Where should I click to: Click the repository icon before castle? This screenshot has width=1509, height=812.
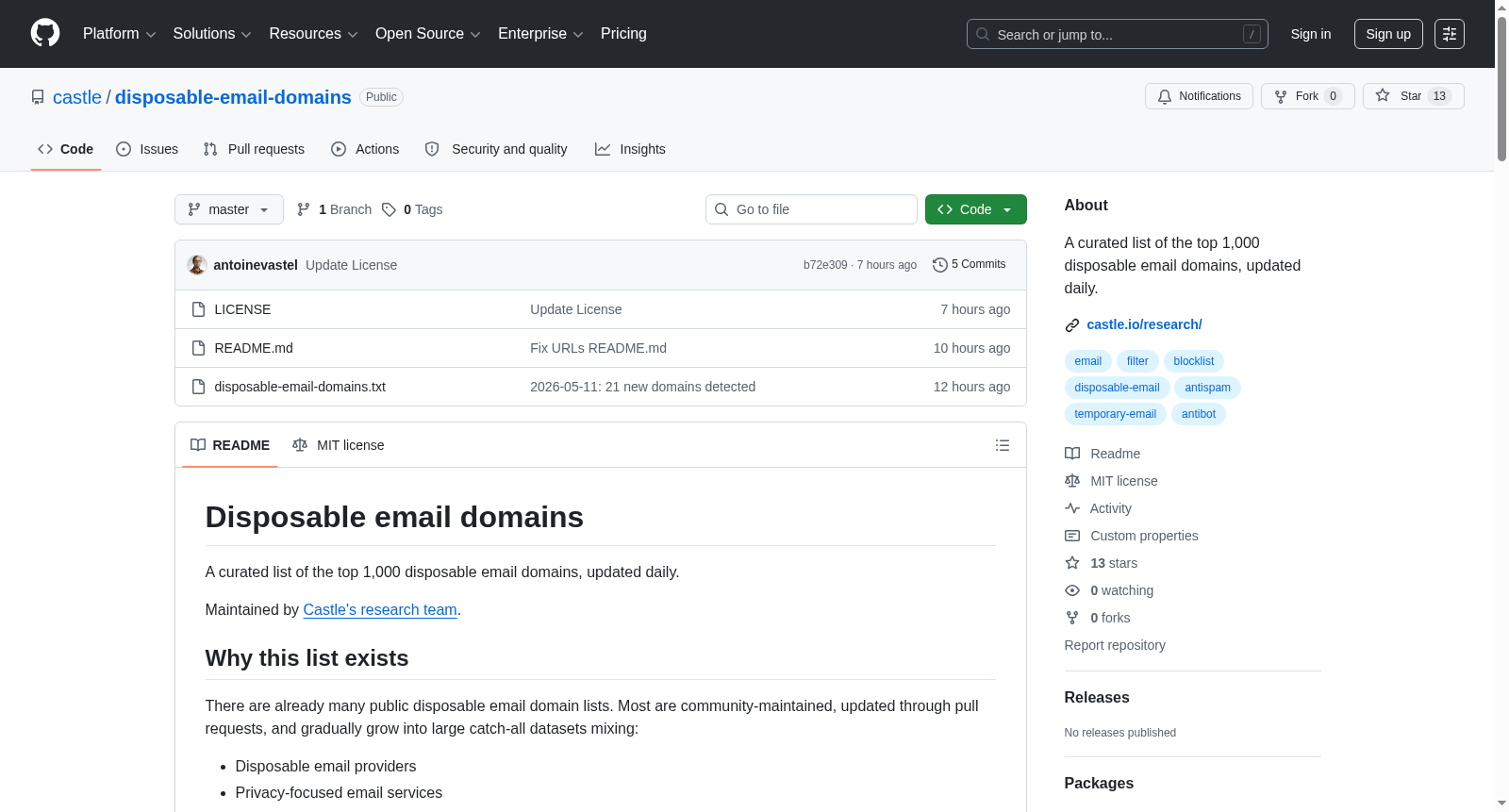tap(38, 97)
